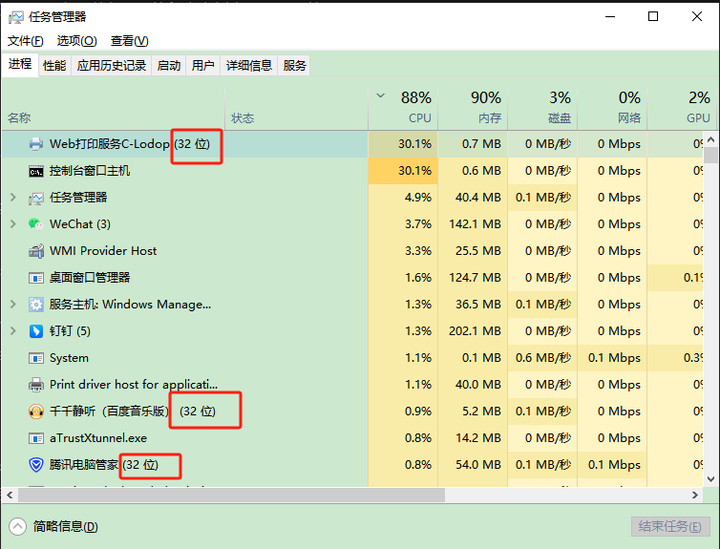720x549 pixels.
Task: Sort by the 90% 内存 column header
Action: pyautogui.click(x=473, y=109)
